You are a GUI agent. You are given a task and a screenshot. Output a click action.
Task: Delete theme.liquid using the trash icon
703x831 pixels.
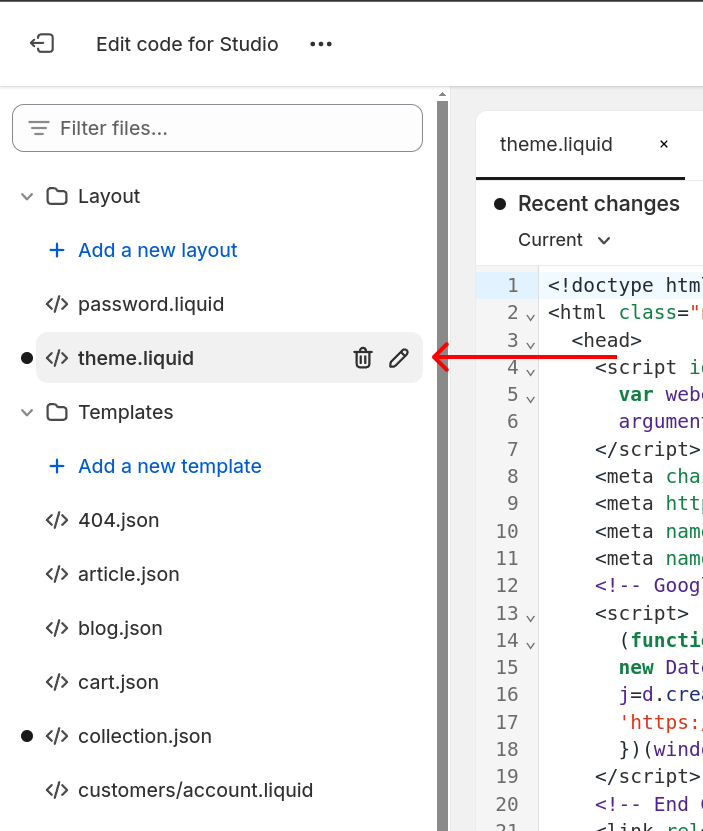363,358
